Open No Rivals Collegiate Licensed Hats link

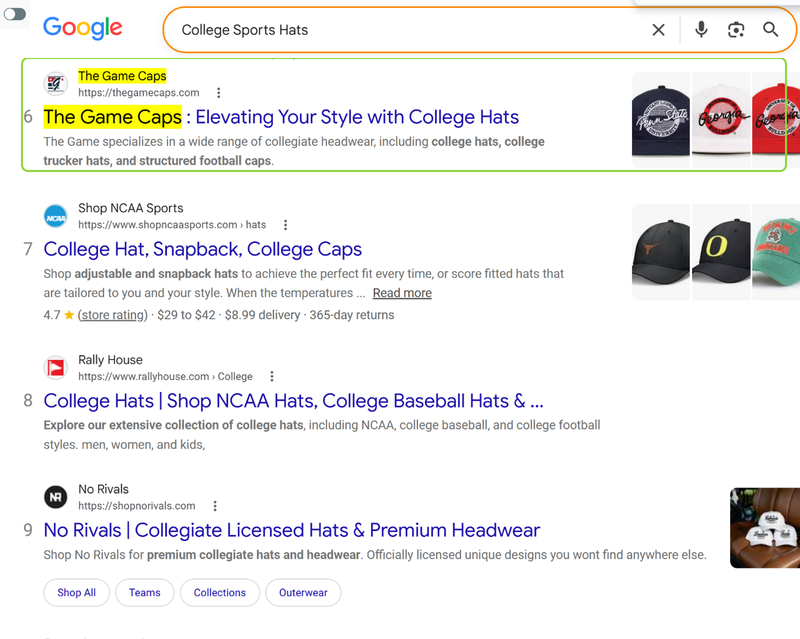coord(291,530)
